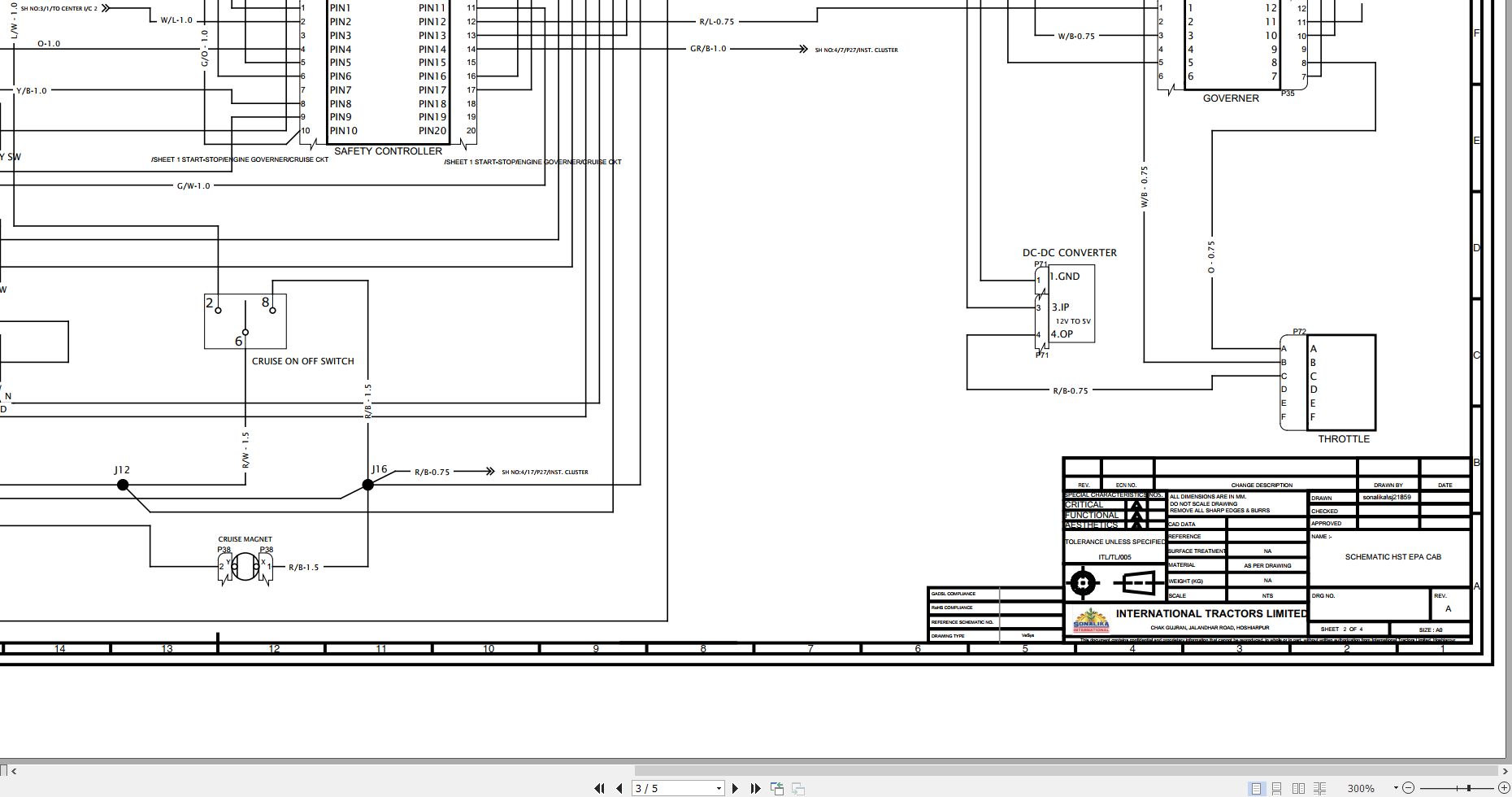Click the scroll left arrow
Image resolution: width=1512 pixels, height=797 pixels.
tap(14, 769)
